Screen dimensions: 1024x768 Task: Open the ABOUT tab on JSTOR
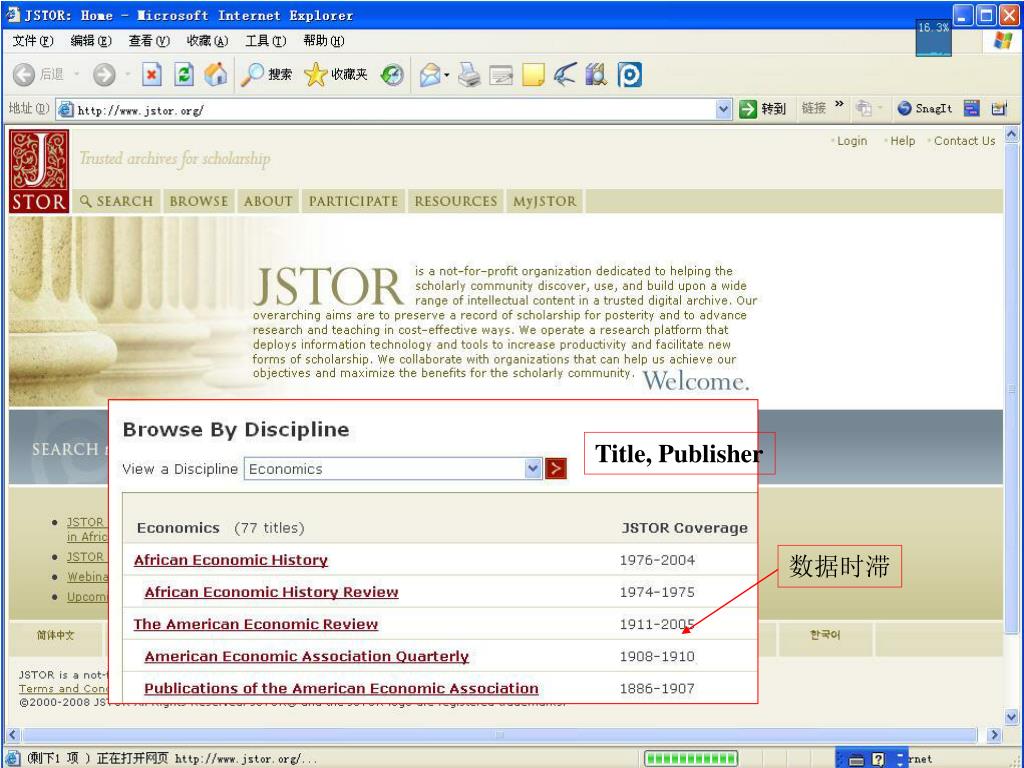click(x=268, y=201)
